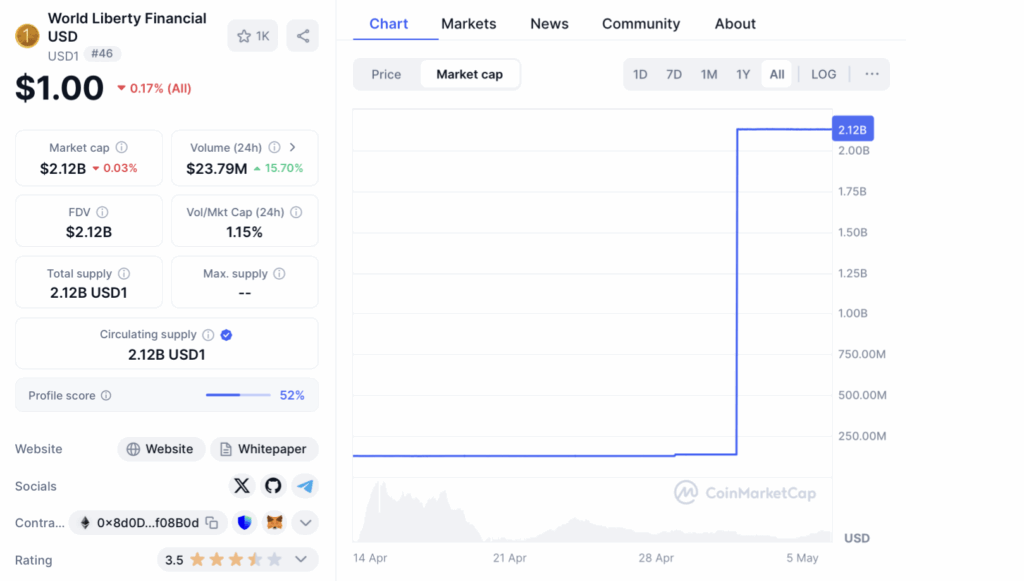This screenshot has height=581, width=1024.
Task: Show Volume (24h) info icon
Action: pos(274,148)
